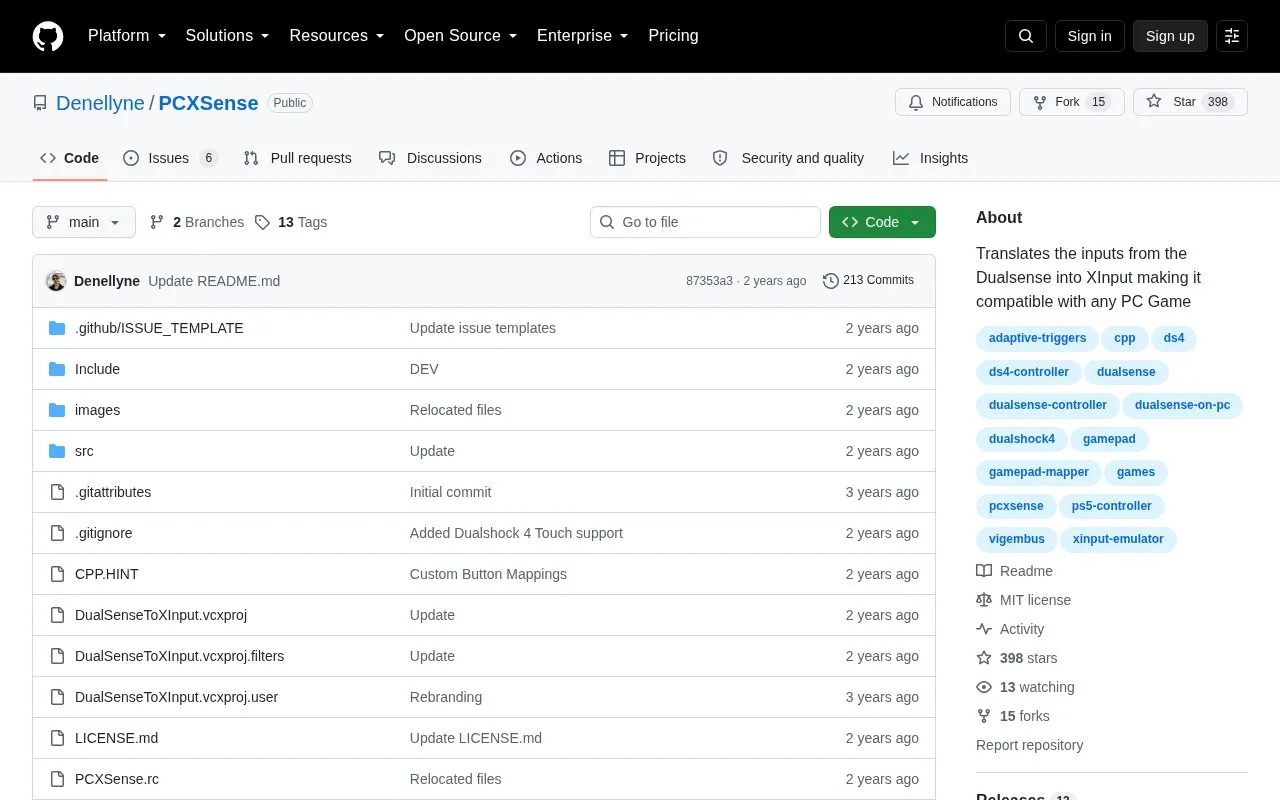Image resolution: width=1280 pixels, height=800 pixels.
Task: Switch to the Projects tab
Action: [x=647, y=158]
